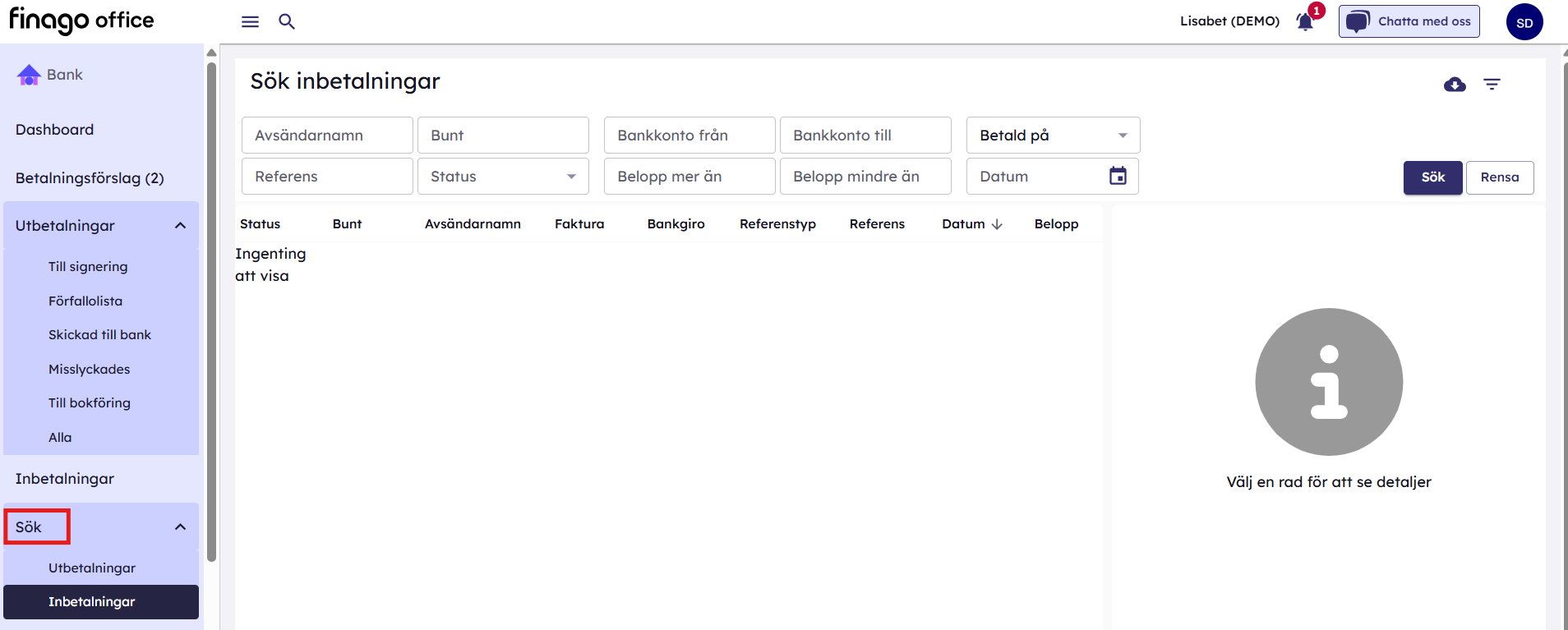The width and height of the screenshot is (1568, 630).
Task: Open the filter list icon
Action: tap(1492, 85)
